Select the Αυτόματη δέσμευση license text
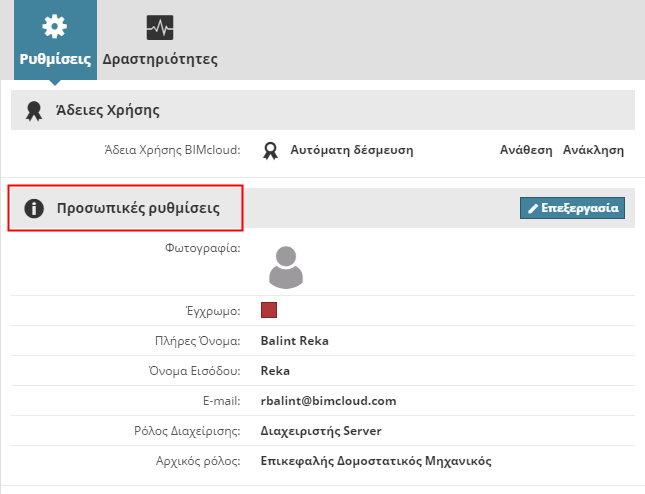 [x=351, y=151]
